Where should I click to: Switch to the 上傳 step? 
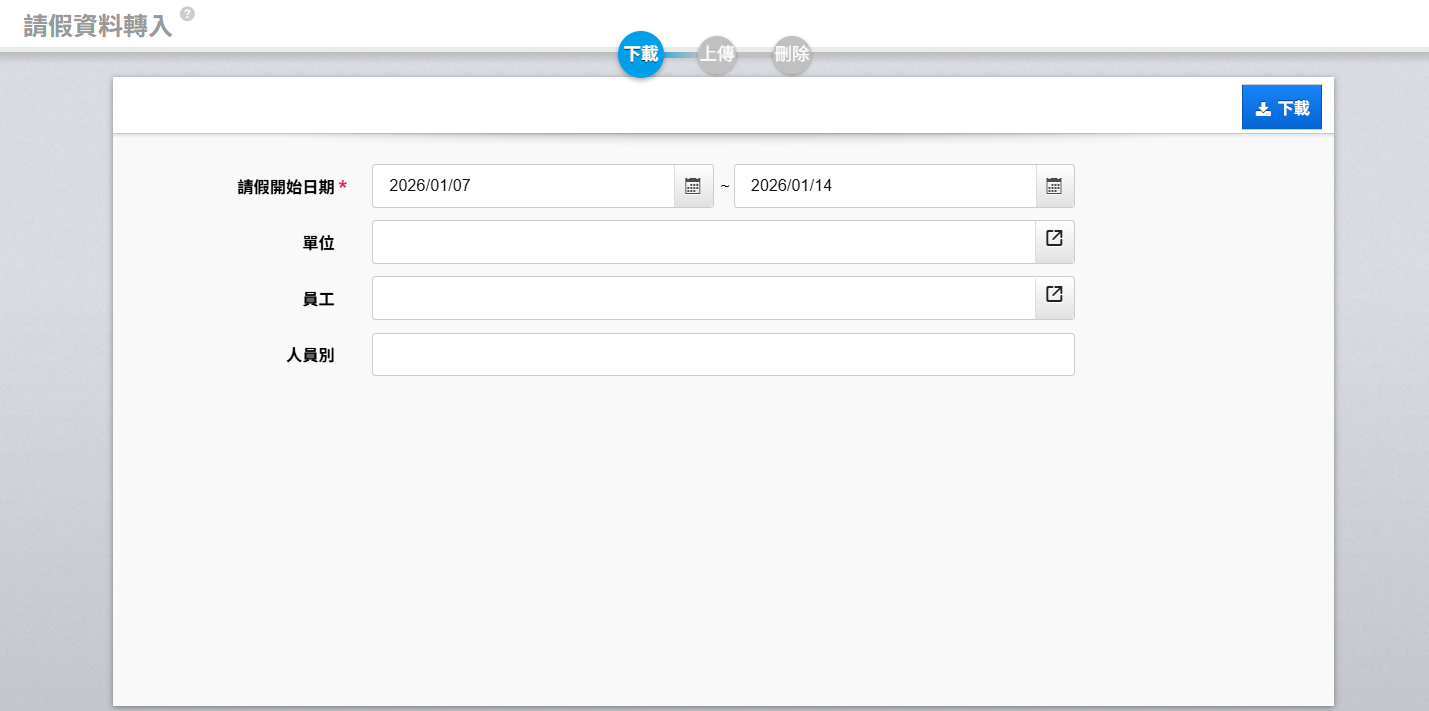click(x=717, y=54)
